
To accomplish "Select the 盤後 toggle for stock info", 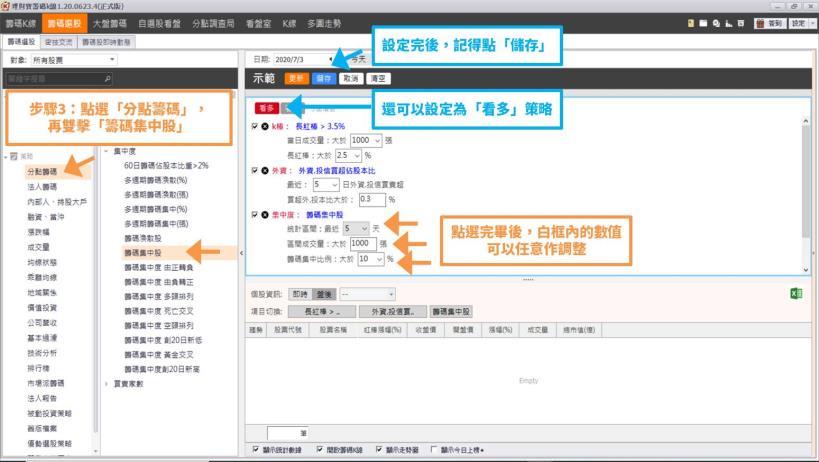I will tap(324, 294).
